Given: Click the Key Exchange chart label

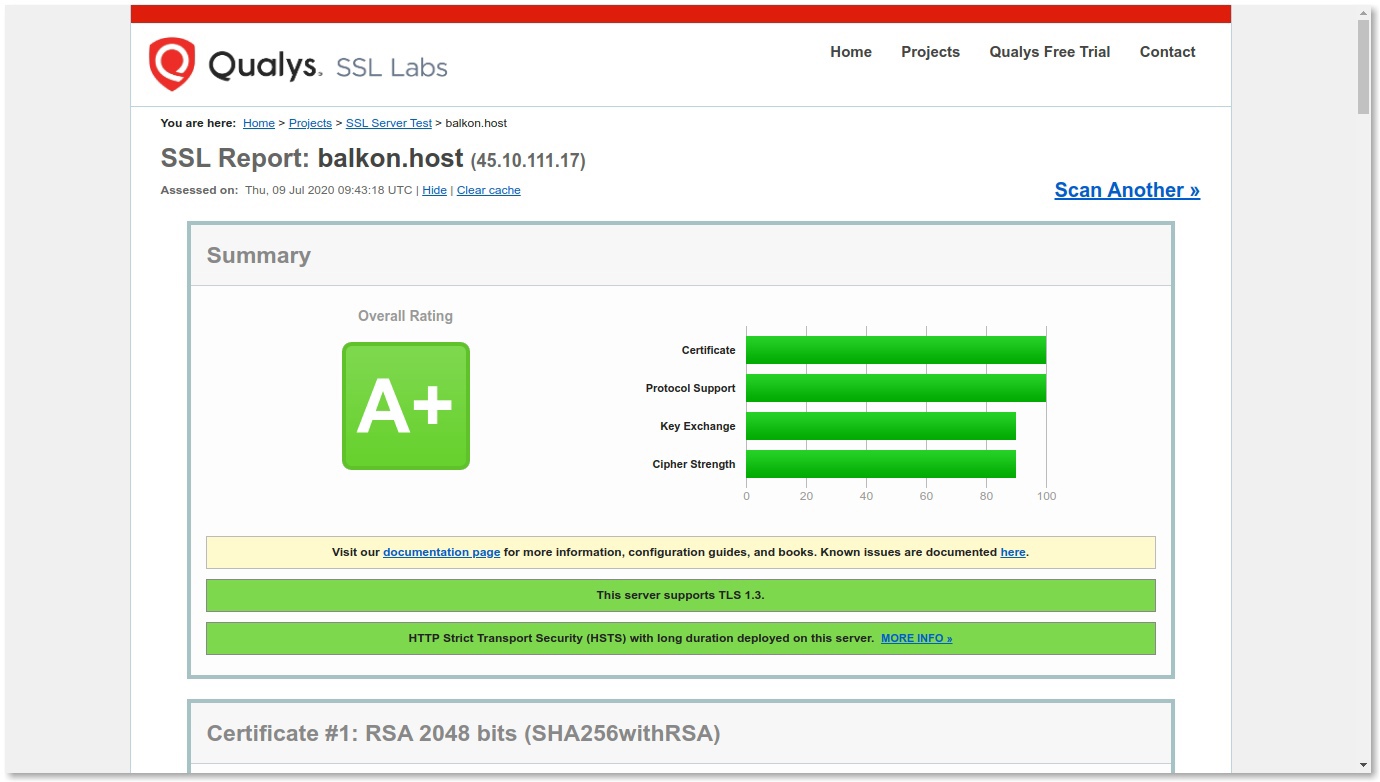Looking at the screenshot, I should coord(698,426).
